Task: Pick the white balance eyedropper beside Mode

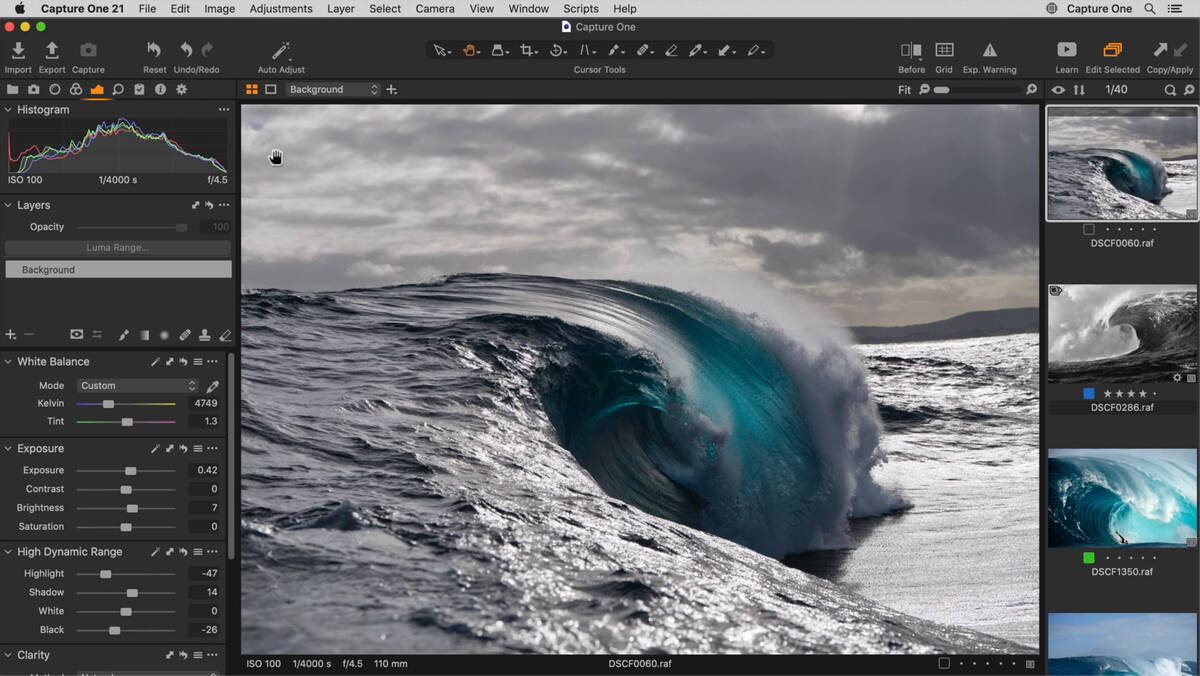Action: pyautogui.click(x=213, y=386)
